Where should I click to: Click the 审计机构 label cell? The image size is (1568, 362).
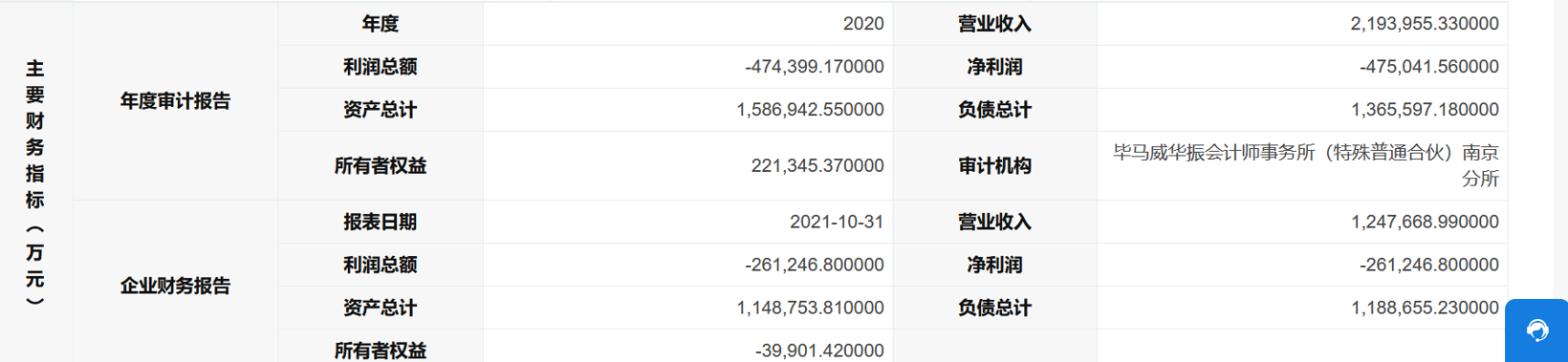(x=994, y=166)
